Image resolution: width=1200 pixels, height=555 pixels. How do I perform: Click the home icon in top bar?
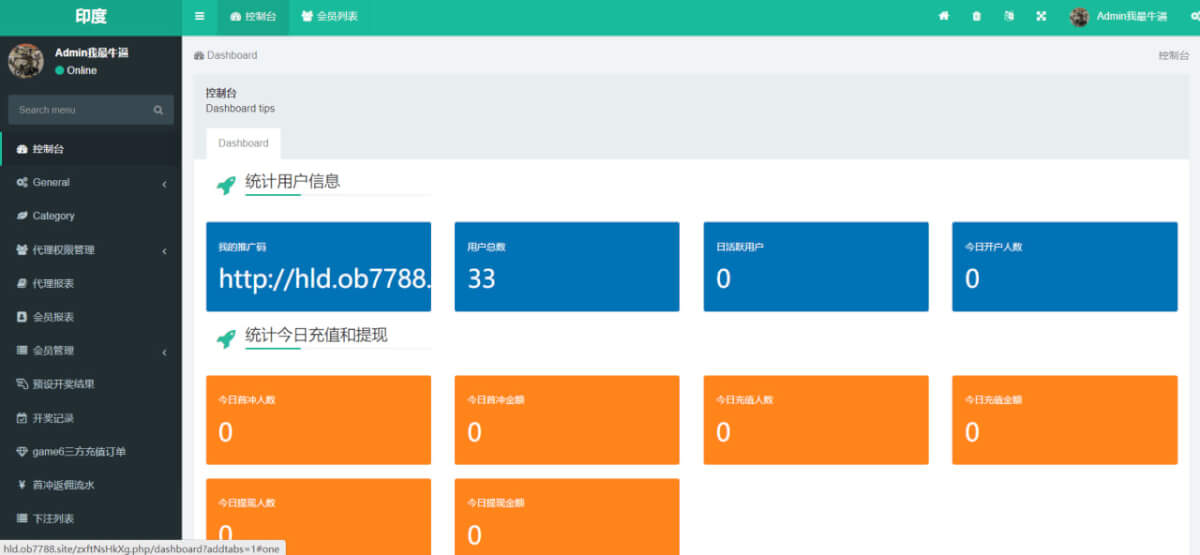point(943,17)
